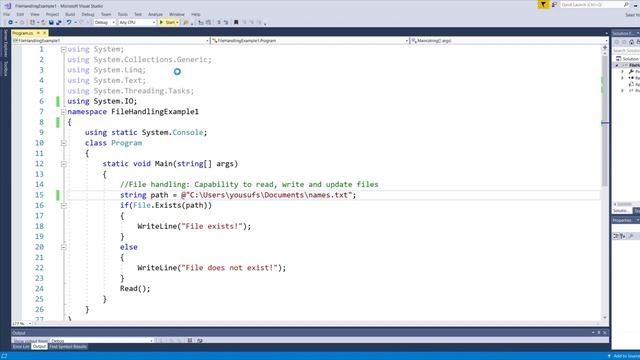Click the Output panel clear all icon

click(190, 340)
